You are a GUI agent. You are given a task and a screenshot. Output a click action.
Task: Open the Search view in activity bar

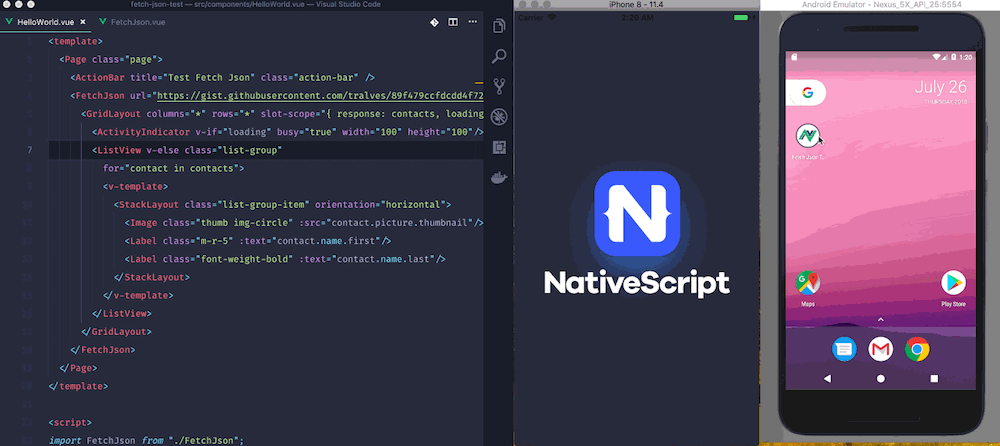point(499,56)
